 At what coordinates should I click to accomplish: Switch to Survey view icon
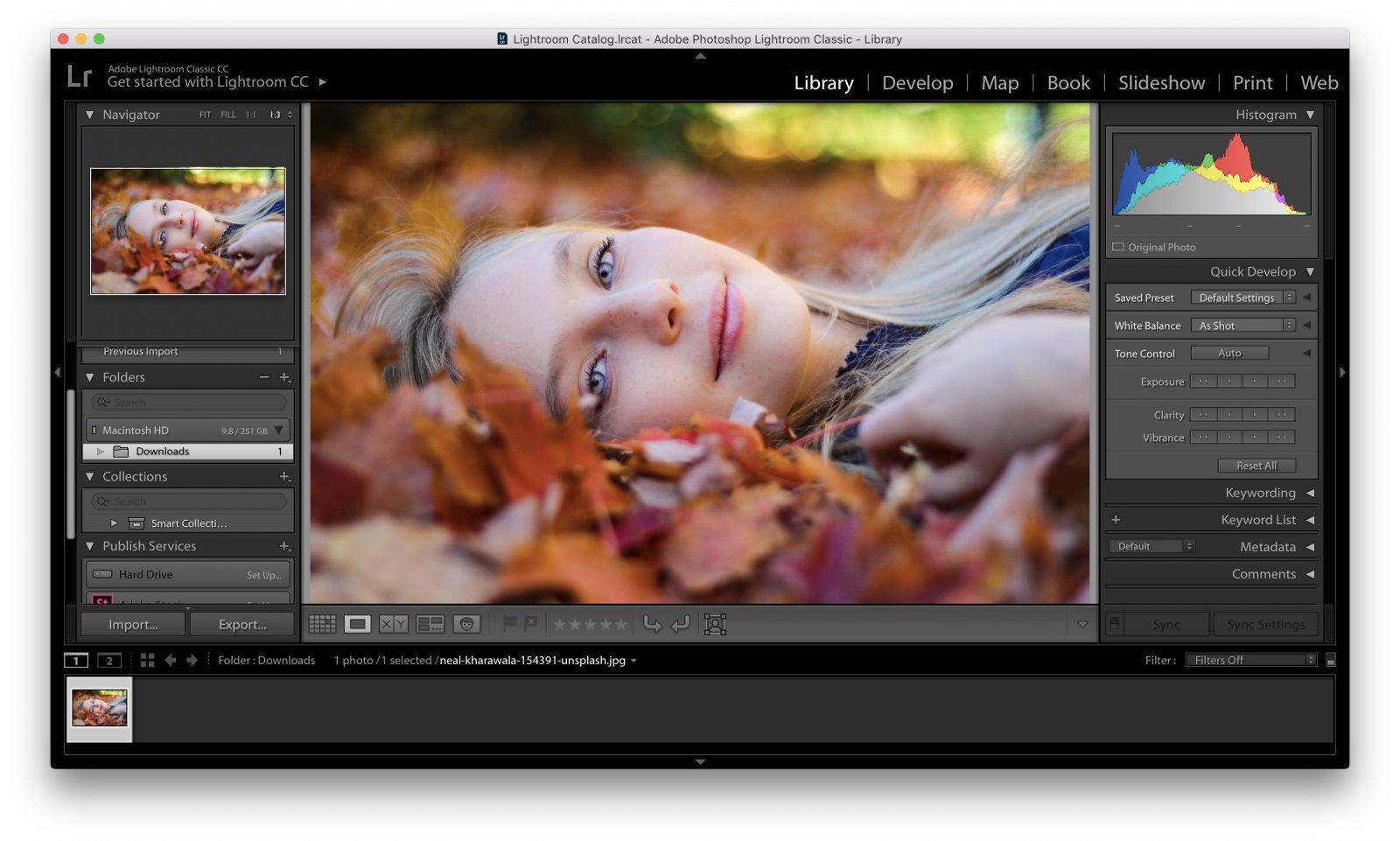click(430, 624)
